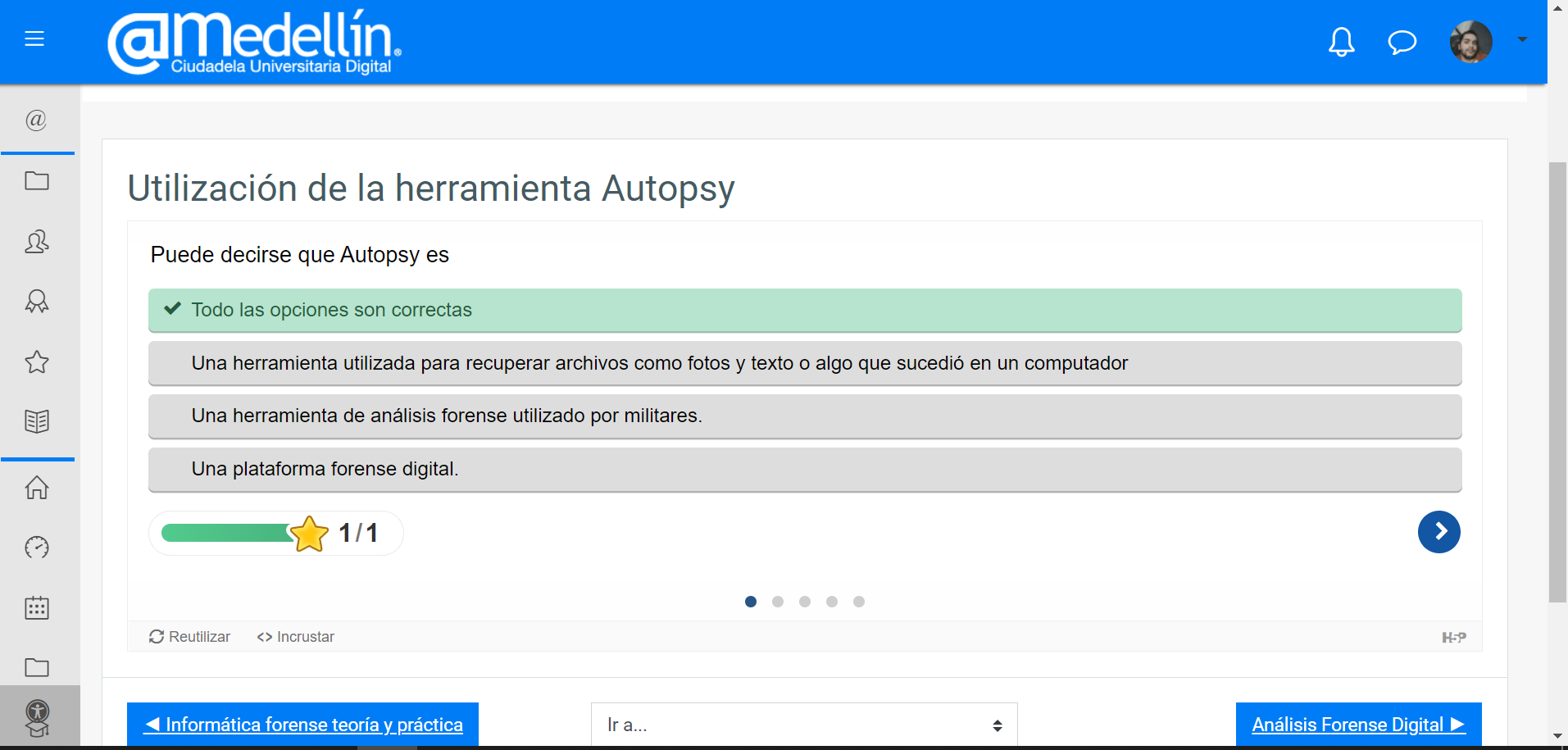Select answer 'utilizado por militares'
This screenshot has width=1568, height=750.
805,416
